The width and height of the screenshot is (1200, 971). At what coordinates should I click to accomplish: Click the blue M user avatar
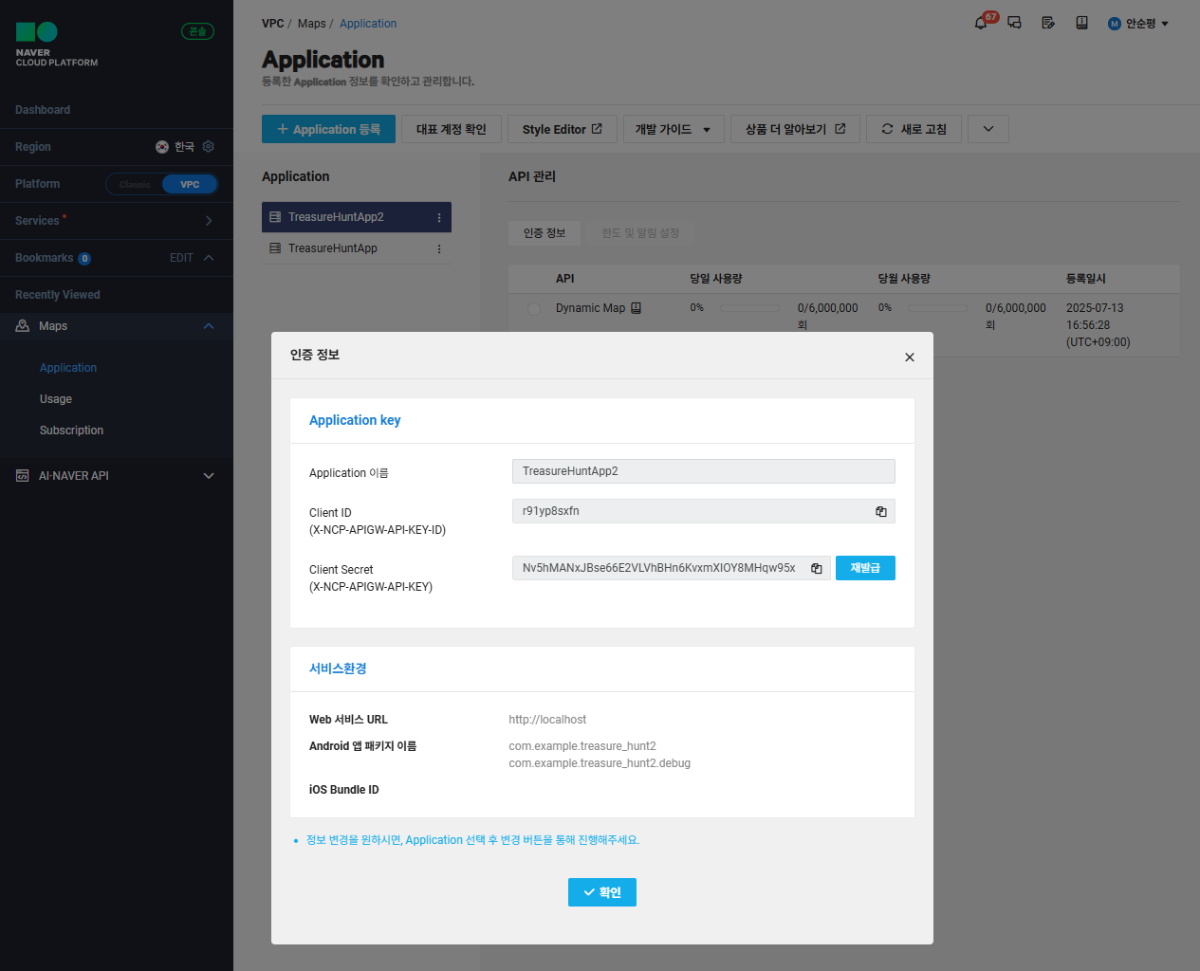pos(1114,23)
